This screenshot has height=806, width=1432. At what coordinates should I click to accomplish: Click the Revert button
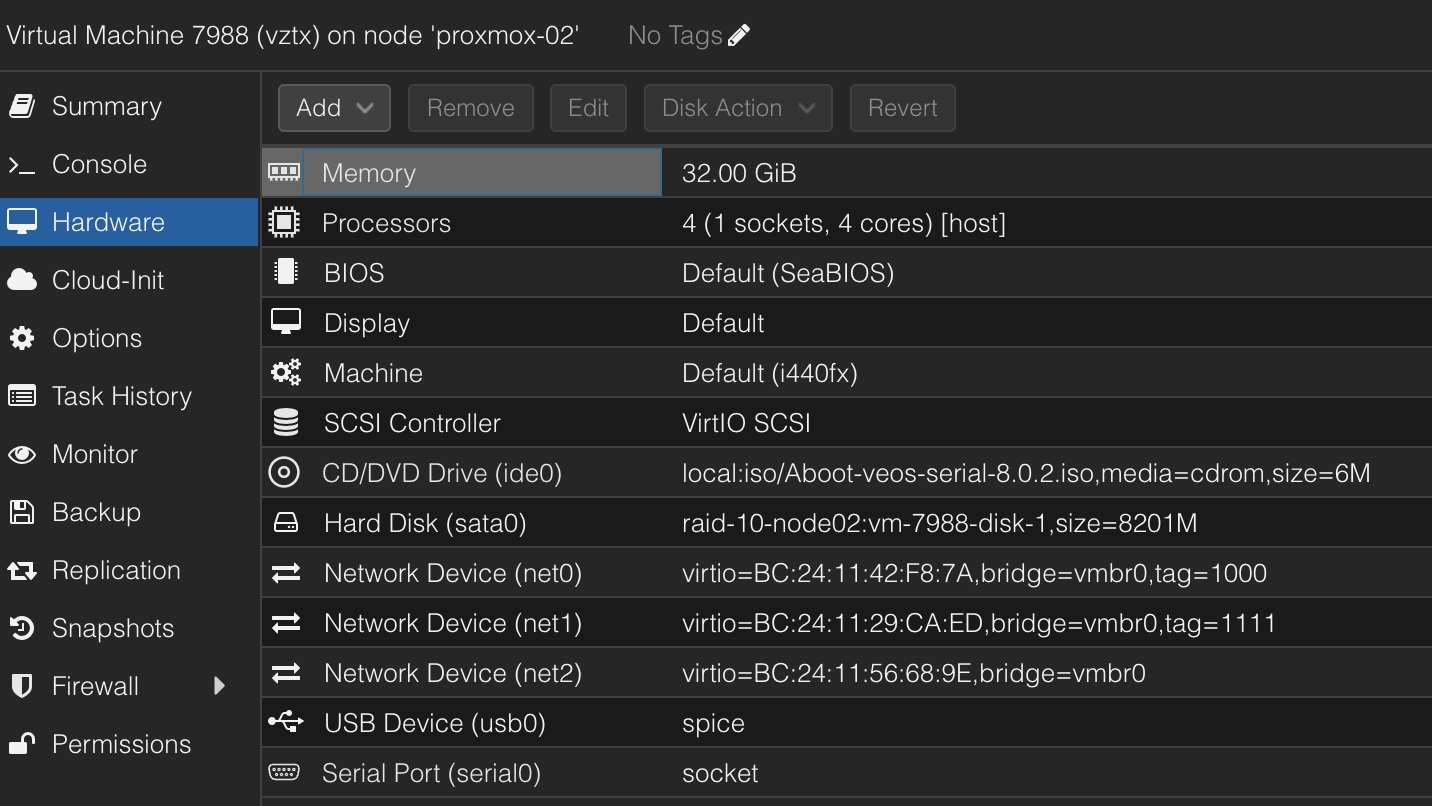902,107
